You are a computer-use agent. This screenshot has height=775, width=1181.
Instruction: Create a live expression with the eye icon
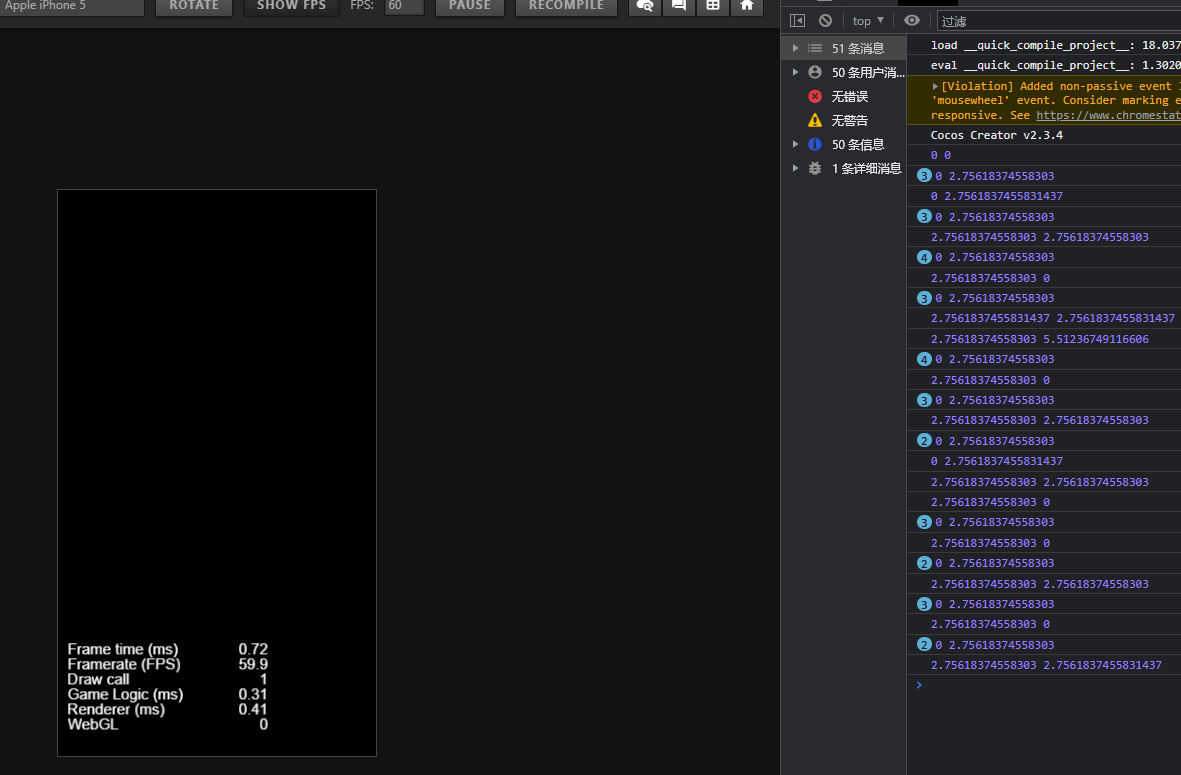tap(911, 20)
